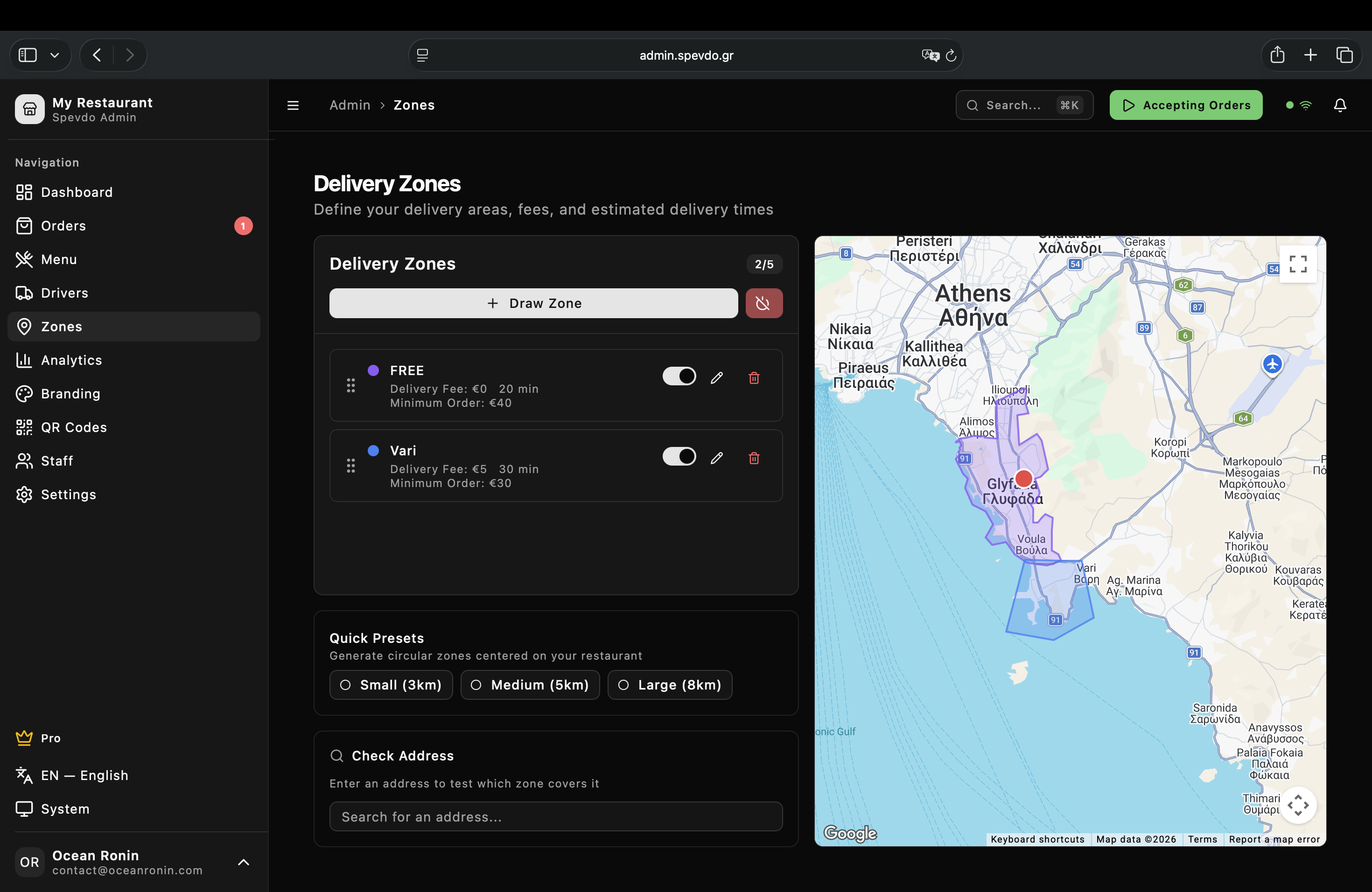This screenshot has height=892, width=1372.
Task: Open the Drivers section in sidebar
Action: point(63,293)
